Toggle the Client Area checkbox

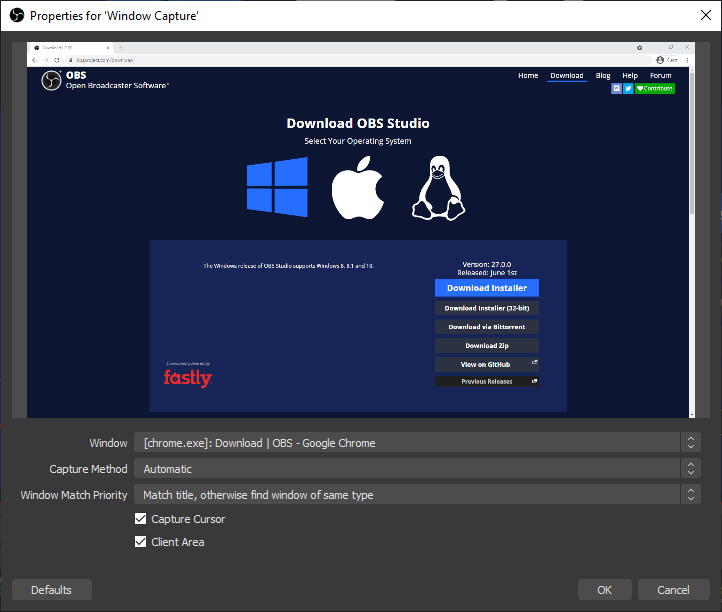tap(140, 542)
